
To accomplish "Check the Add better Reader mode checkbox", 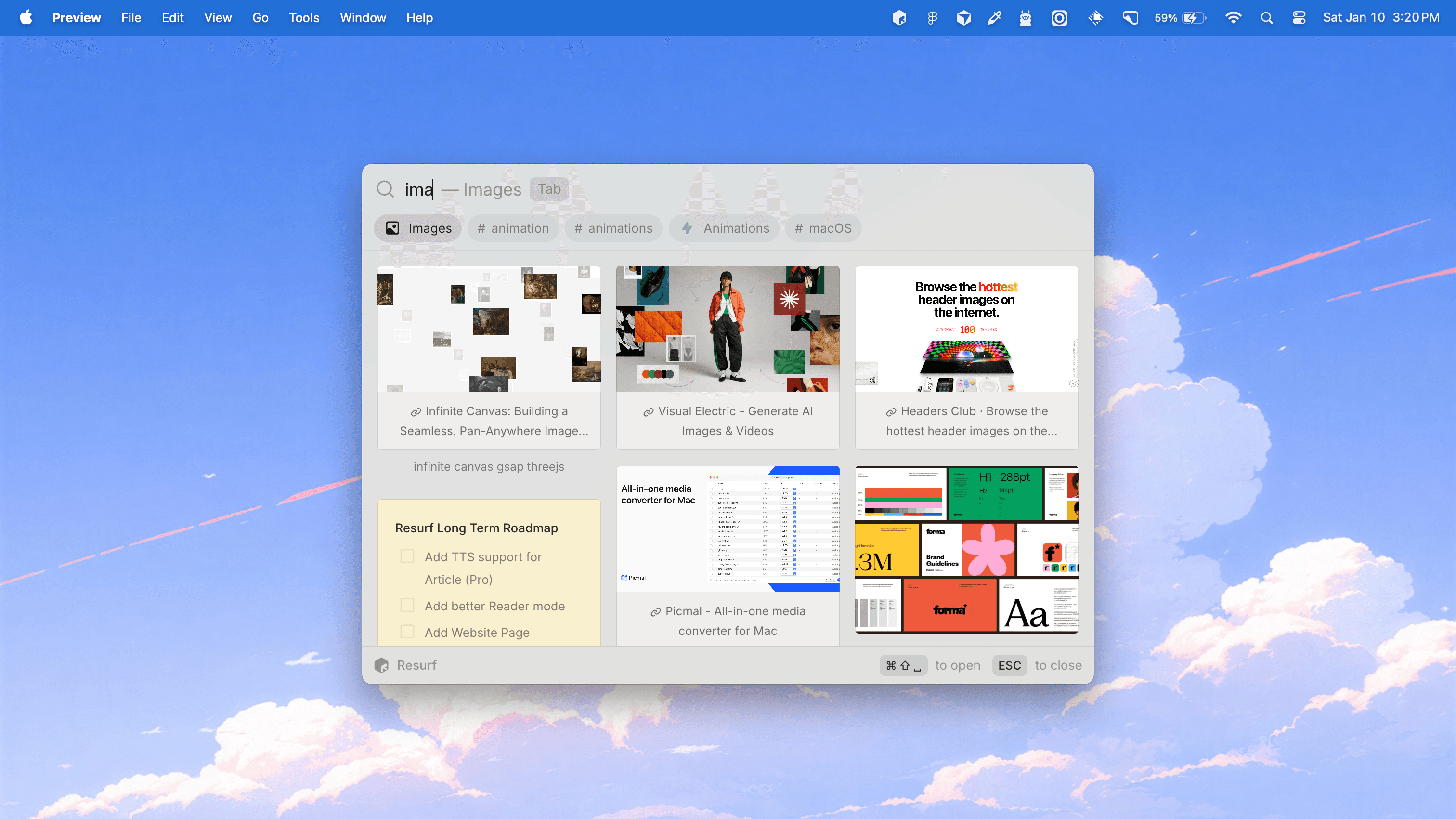I will (407, 606).
